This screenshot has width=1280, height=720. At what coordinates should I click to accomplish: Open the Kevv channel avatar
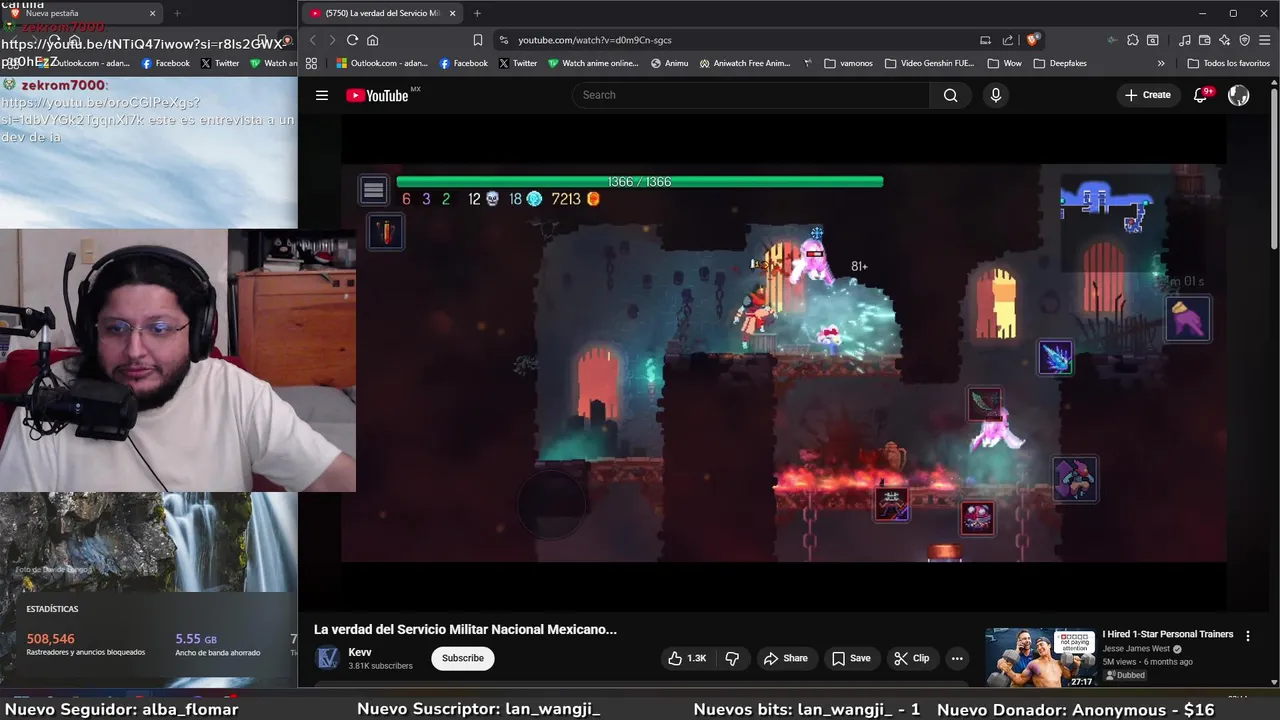[x=327, y=658]
